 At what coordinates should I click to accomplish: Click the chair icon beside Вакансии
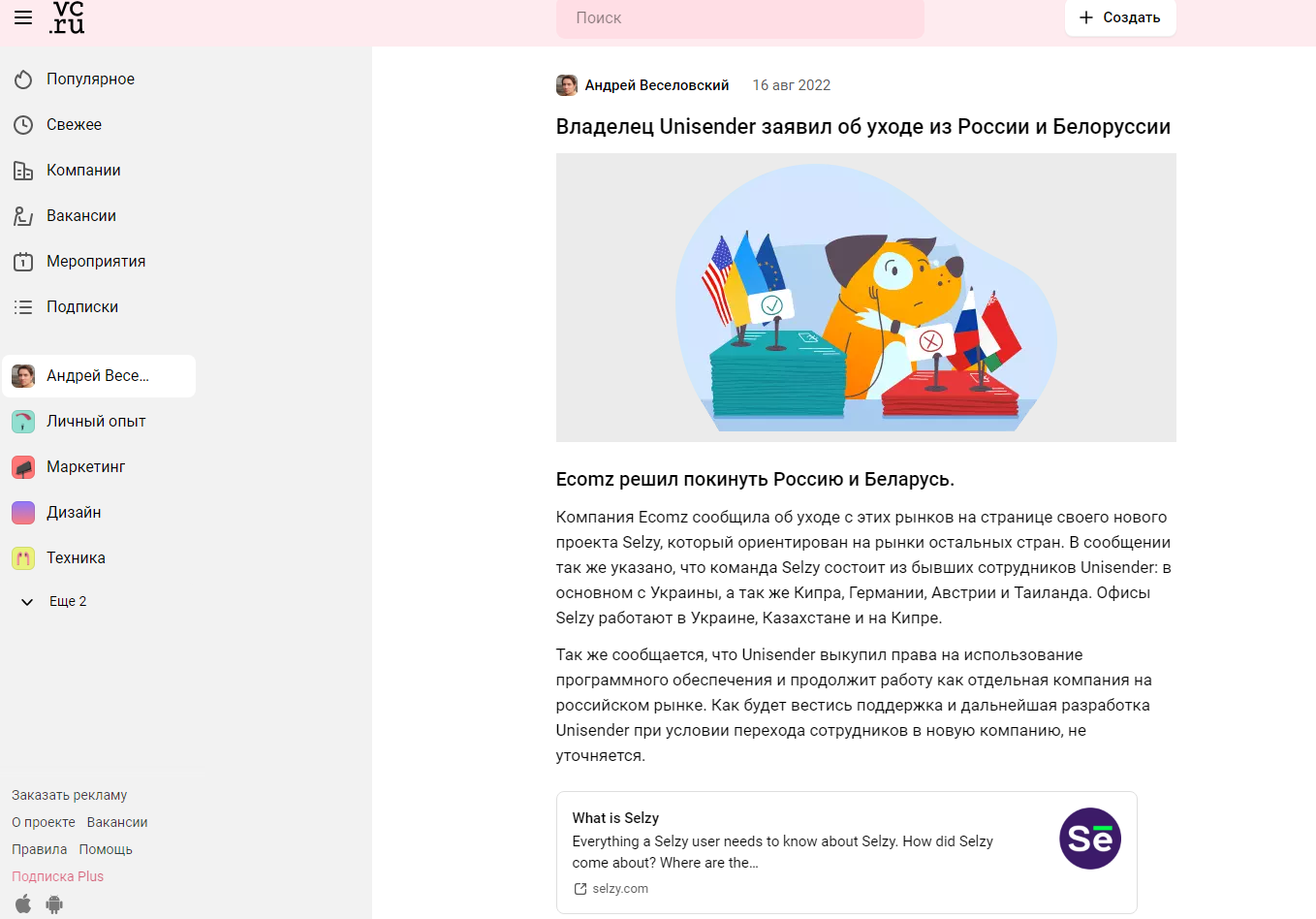tap(23, 216)
